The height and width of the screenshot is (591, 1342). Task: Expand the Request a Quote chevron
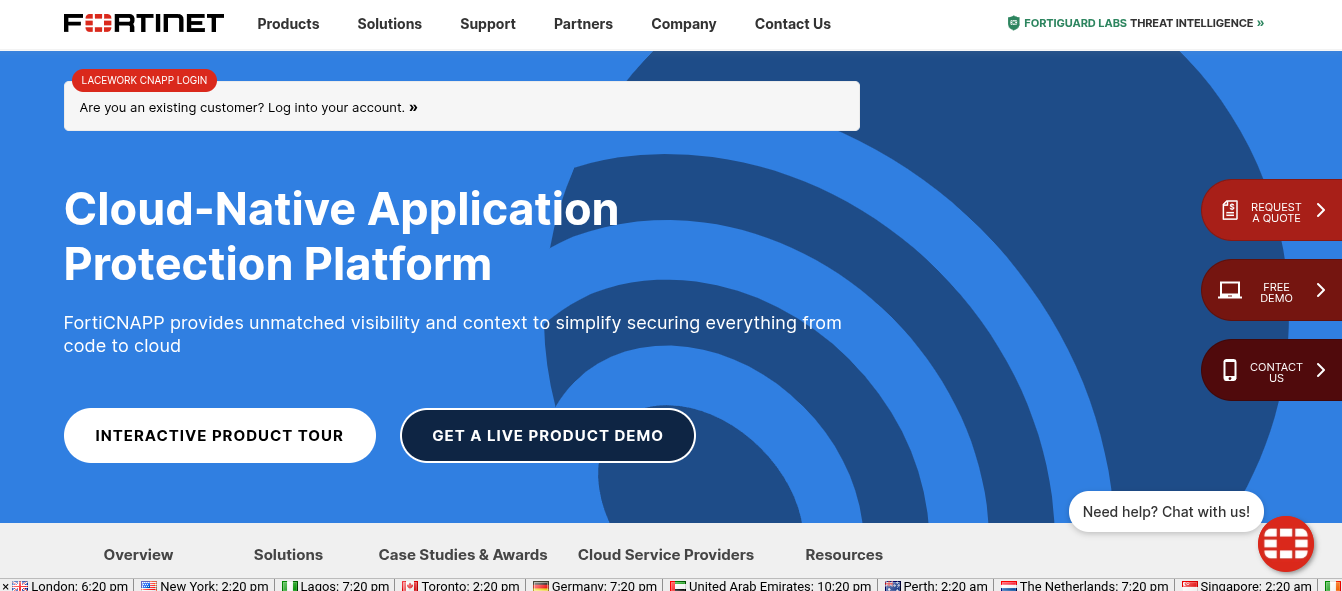tap(1321, 210)
